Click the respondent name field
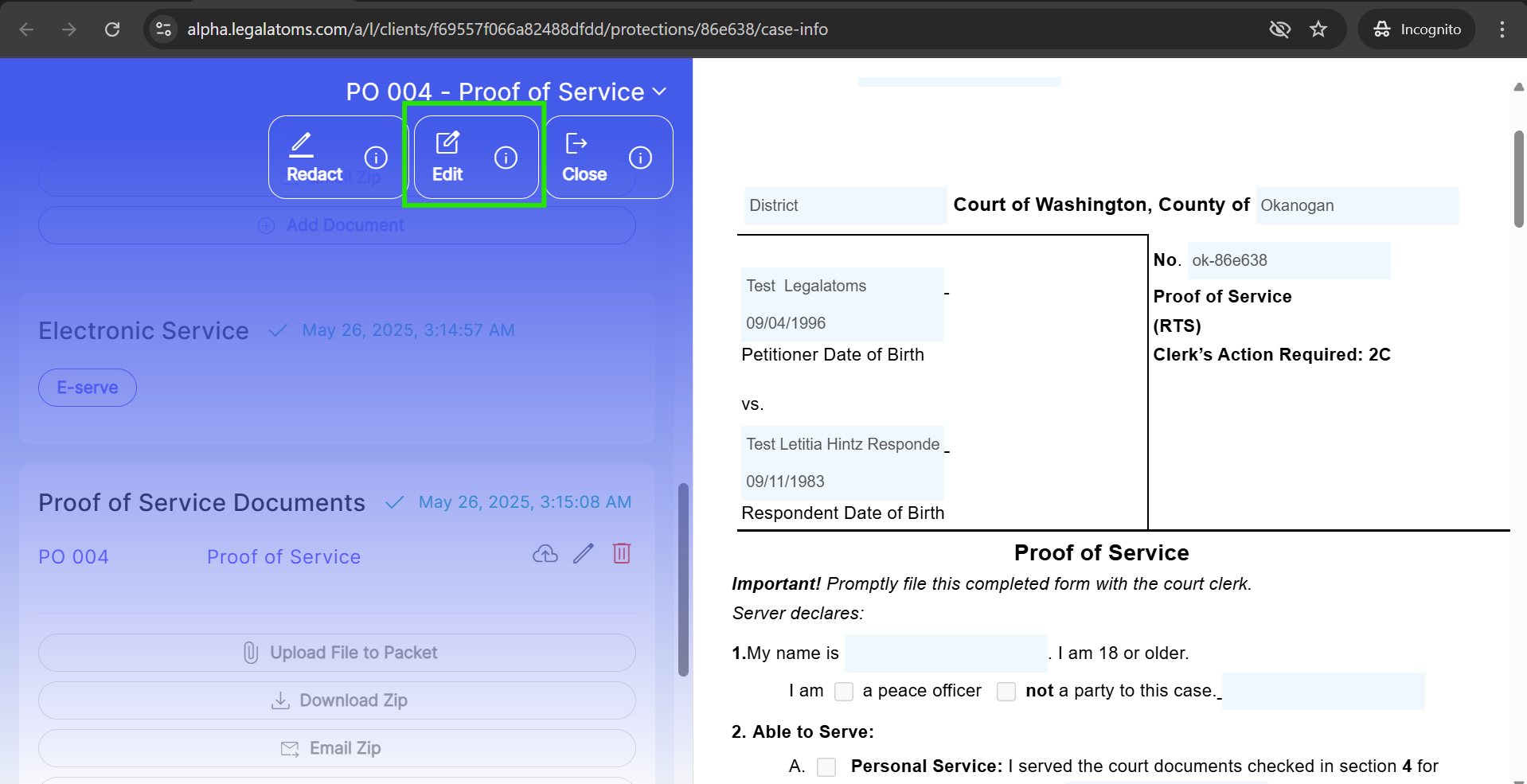 [842, 444]
